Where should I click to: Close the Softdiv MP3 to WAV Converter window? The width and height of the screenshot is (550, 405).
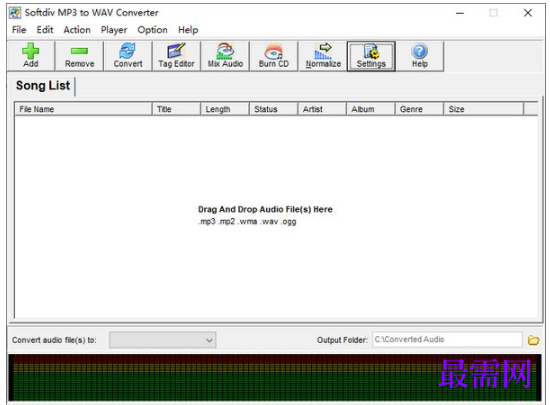pyautogui.click(x=528, y=13)
